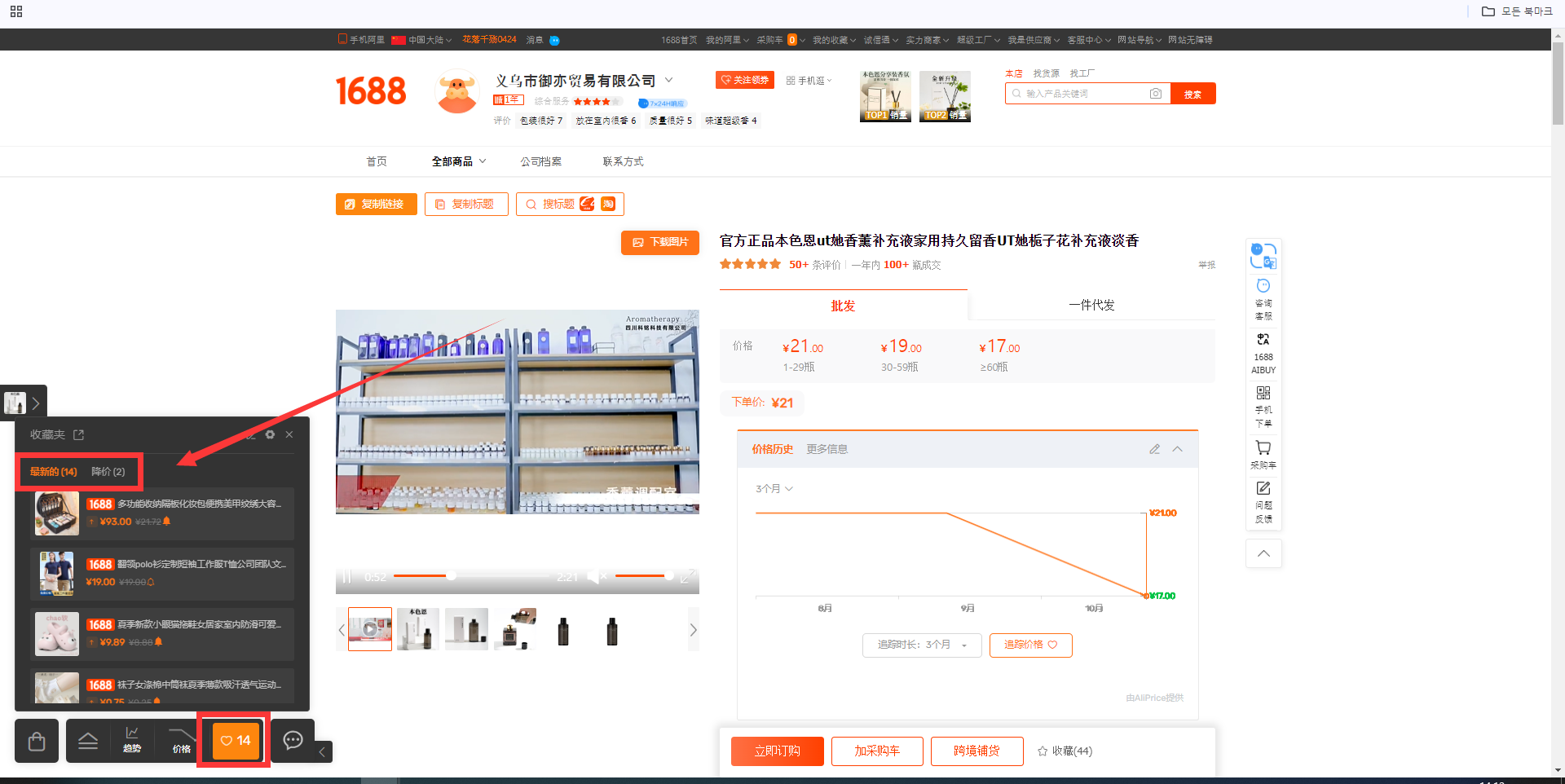Select the 找货源 search scope option
The height and width of the screenshot is (784, 1565).
tap(1047, 73)
